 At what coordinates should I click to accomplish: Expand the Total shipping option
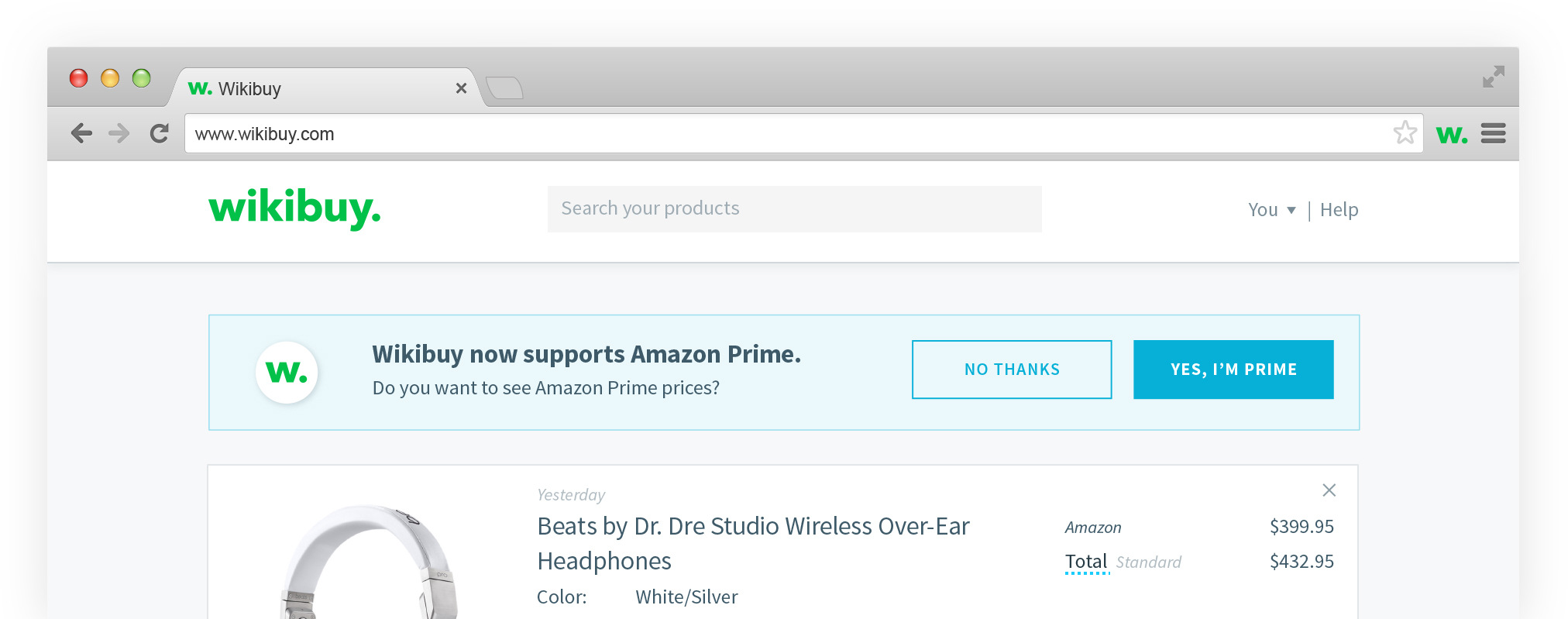point(1086,562)
